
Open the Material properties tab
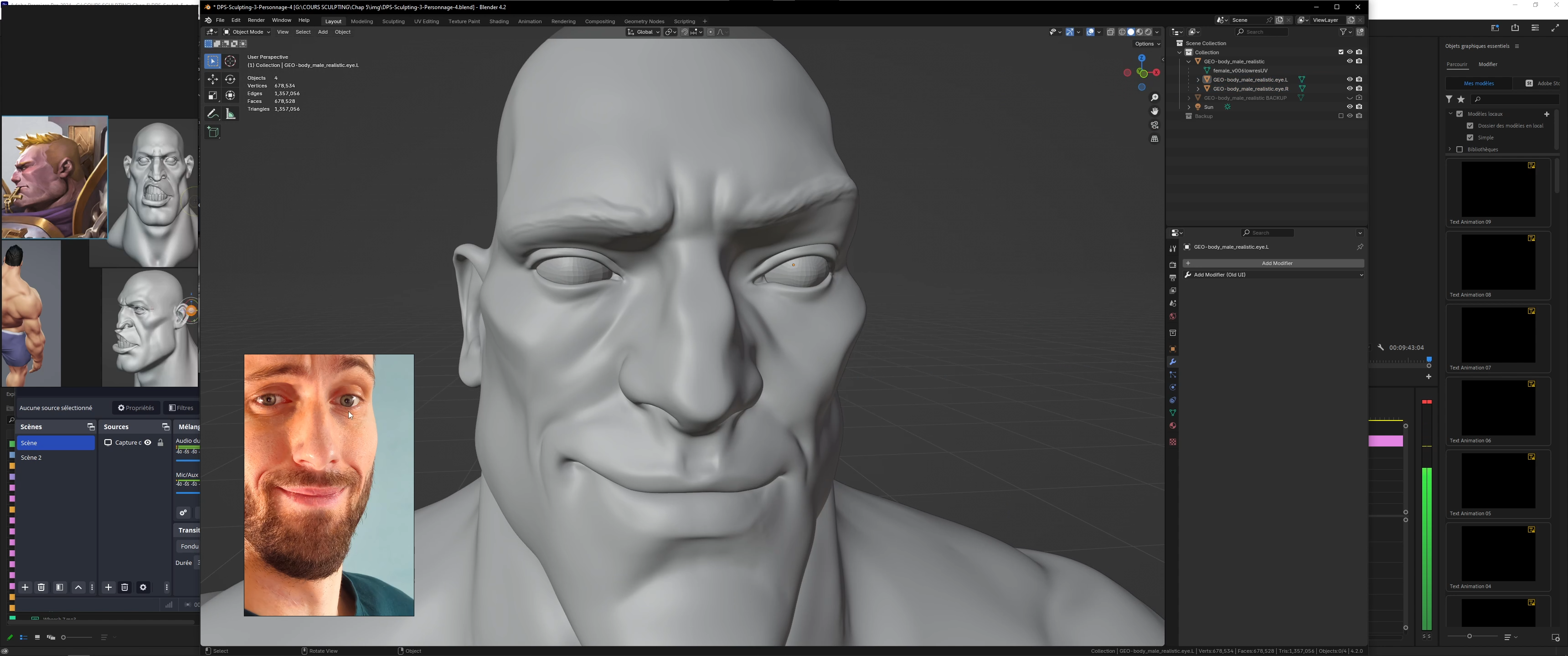[x=1172, y=426]
